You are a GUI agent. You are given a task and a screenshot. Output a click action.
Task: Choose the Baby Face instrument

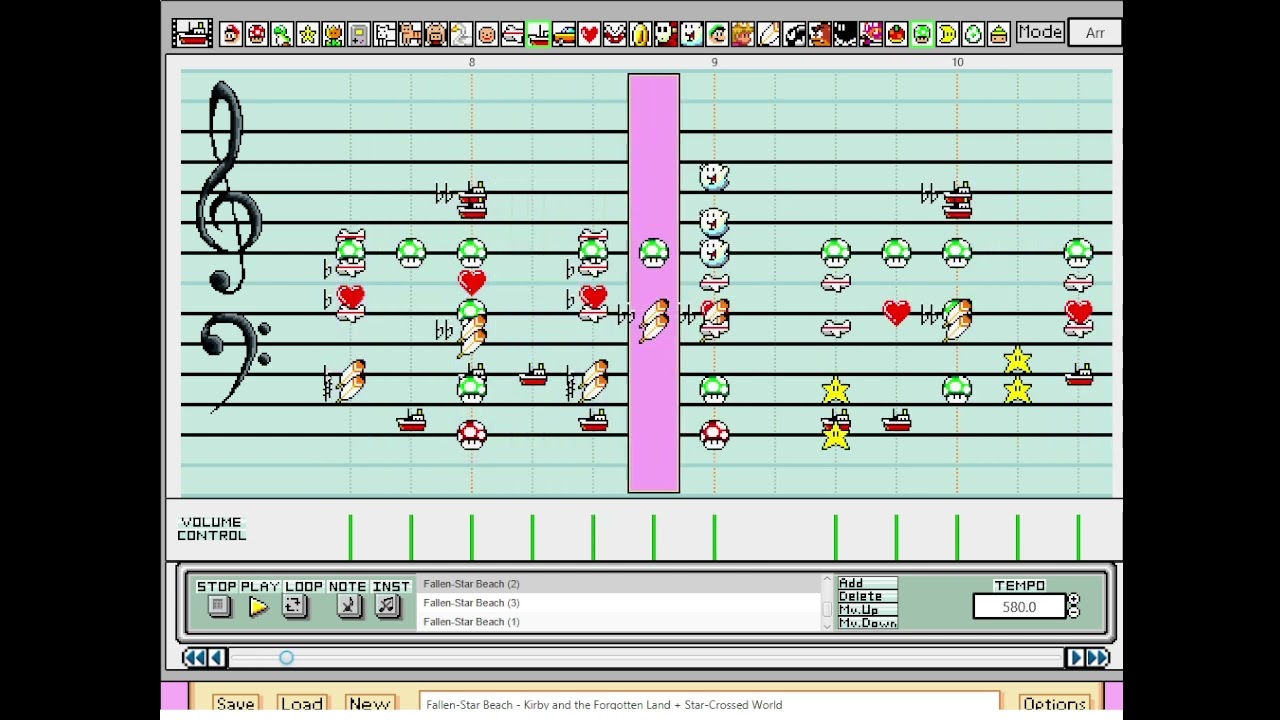[x=487, y=34]
